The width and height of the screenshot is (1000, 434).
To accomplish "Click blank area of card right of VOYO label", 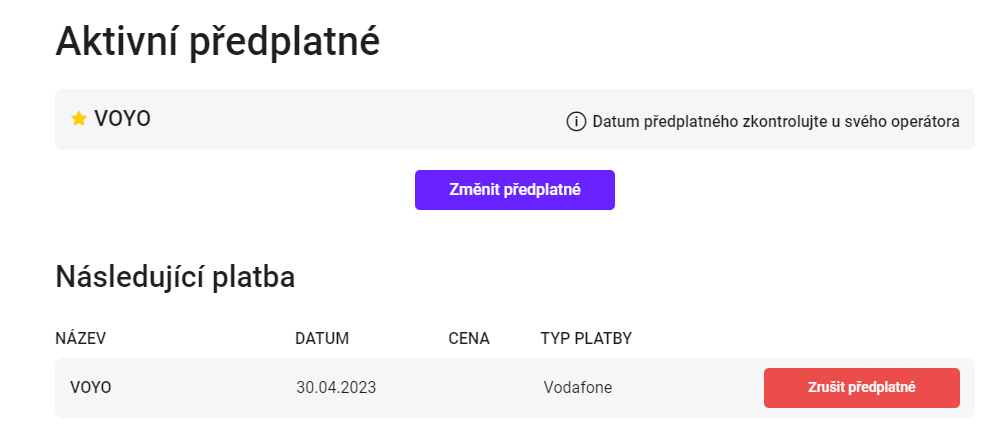I will coord(357,120).
